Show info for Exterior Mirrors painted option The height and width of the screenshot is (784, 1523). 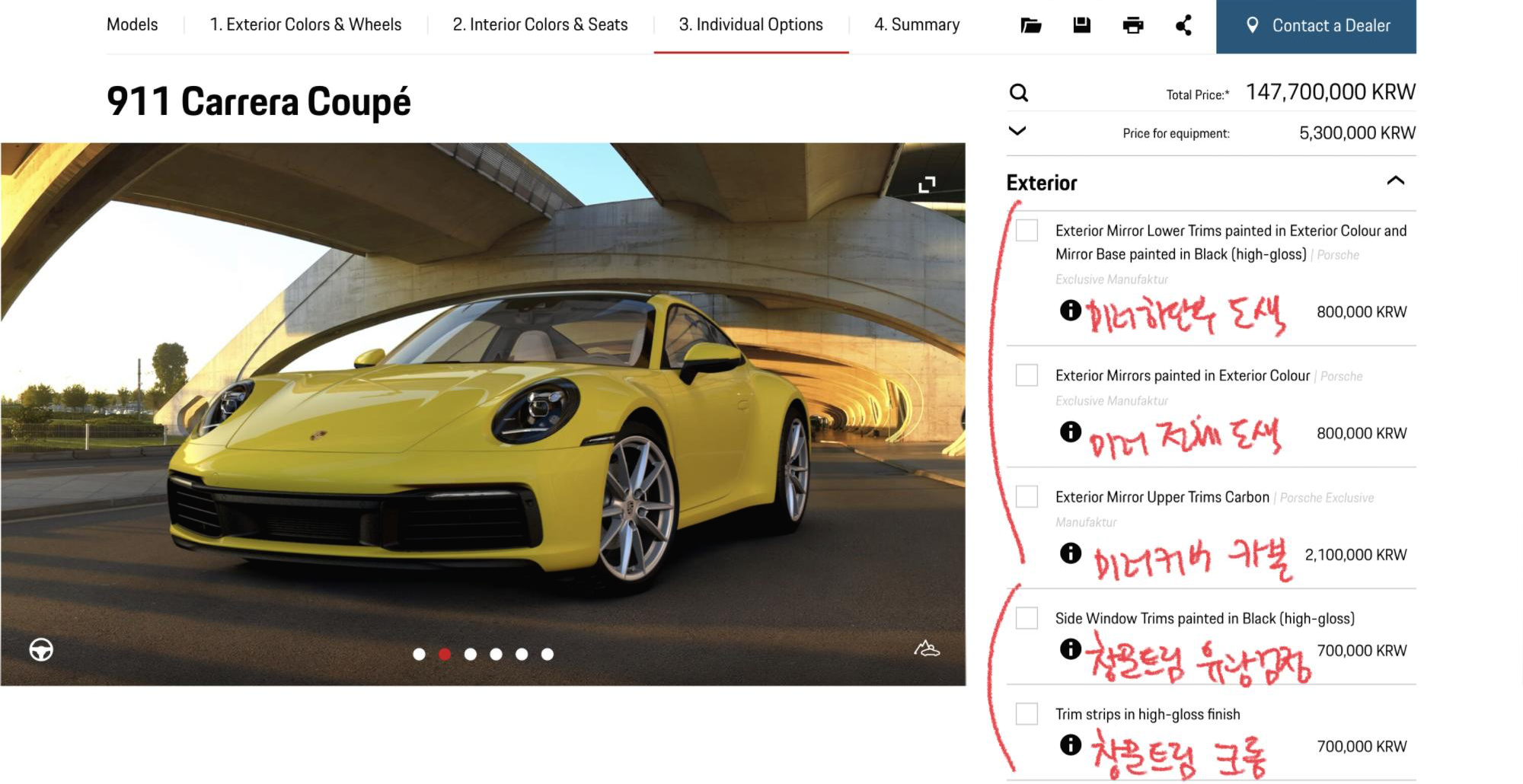pyautogui.click(x=1070, y=432)
